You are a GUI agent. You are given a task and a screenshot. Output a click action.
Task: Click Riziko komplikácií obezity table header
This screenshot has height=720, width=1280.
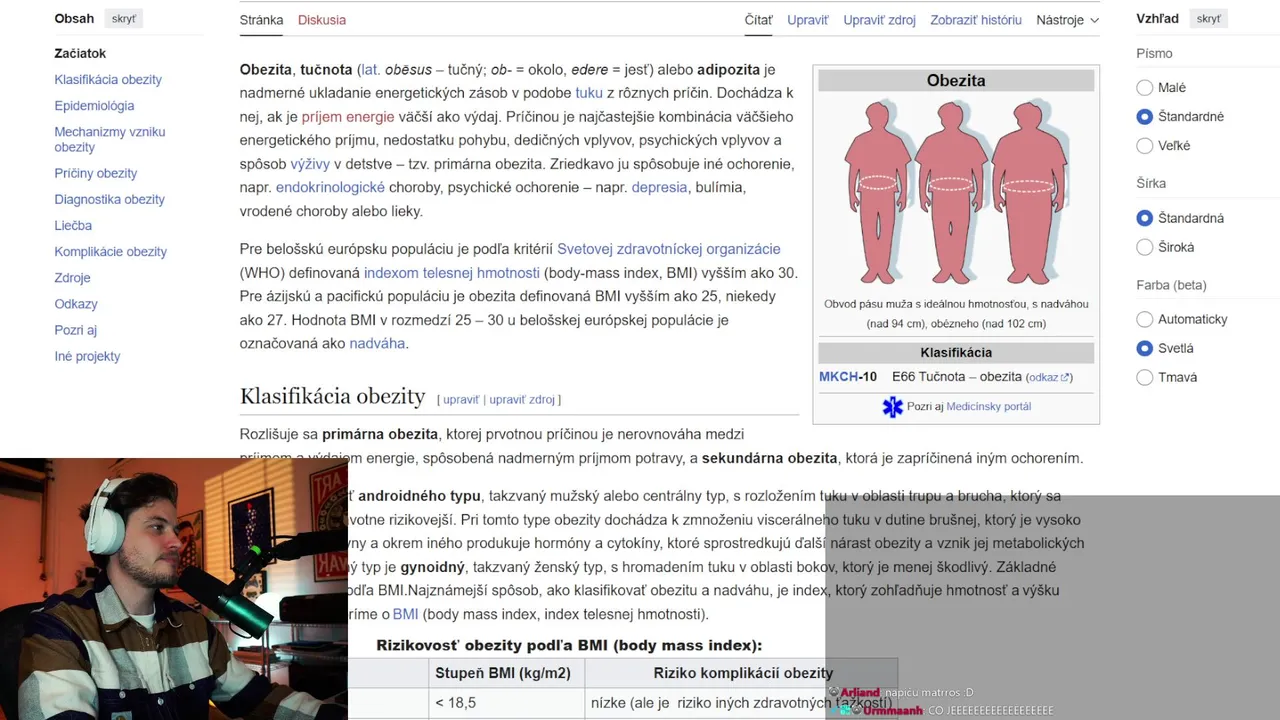pyautogui.click(x=743, y=674)
